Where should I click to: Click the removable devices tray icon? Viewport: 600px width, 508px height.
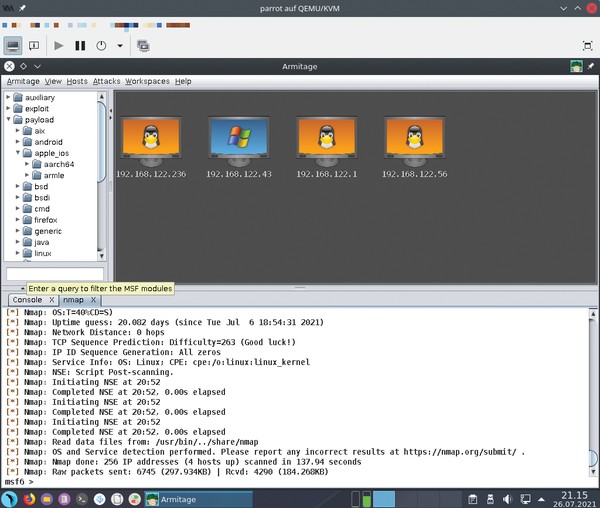tap(490, 499)
